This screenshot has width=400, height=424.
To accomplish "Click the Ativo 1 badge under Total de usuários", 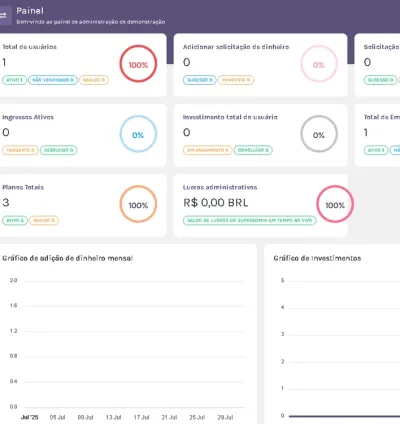I will click(14, 80).
